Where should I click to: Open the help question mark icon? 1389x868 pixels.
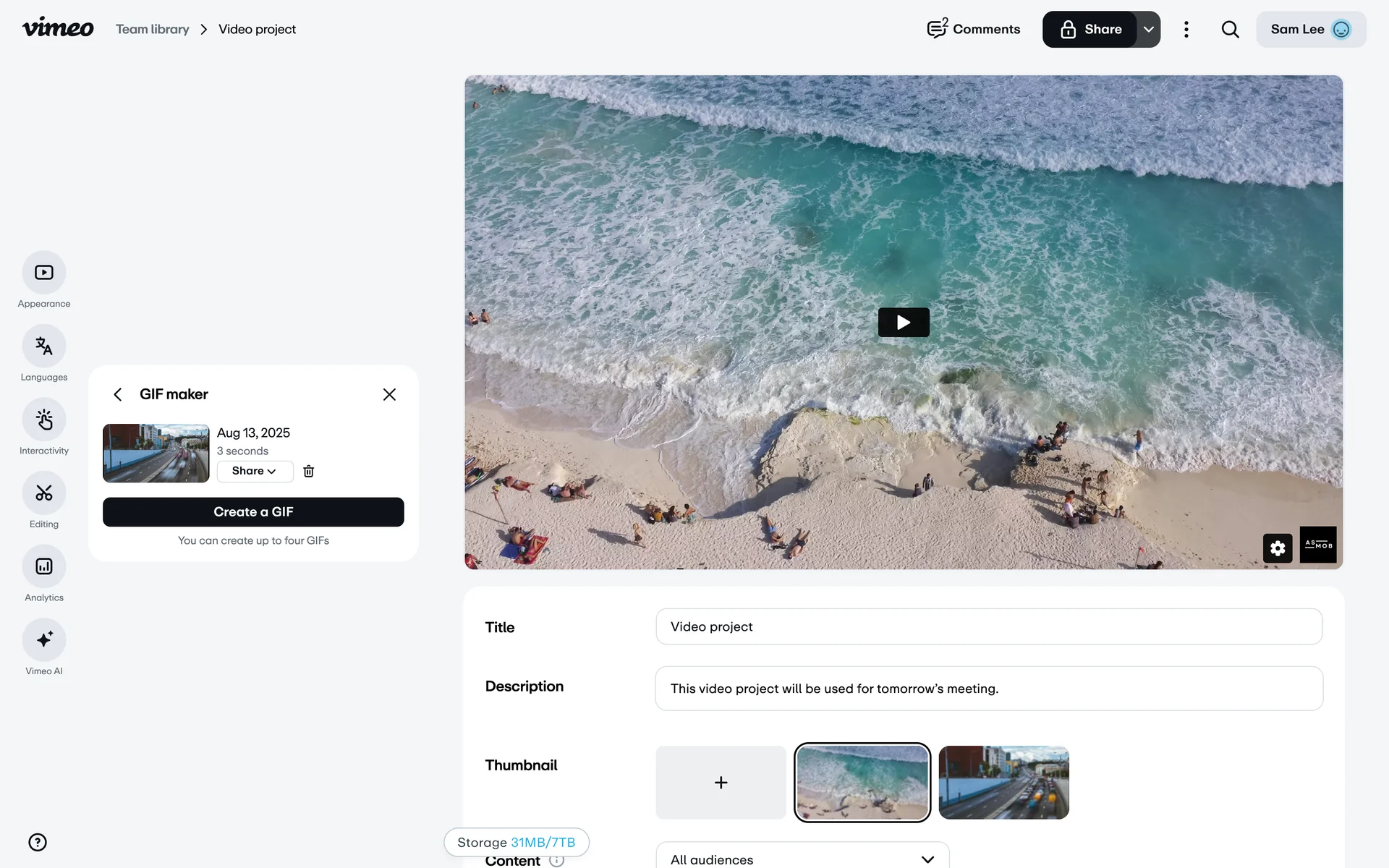tap(38, 842)
